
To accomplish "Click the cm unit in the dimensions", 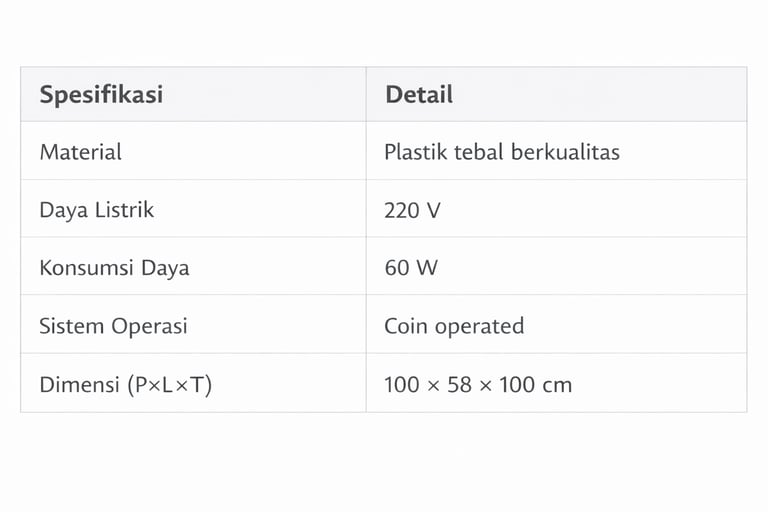I will coord(556,384).
